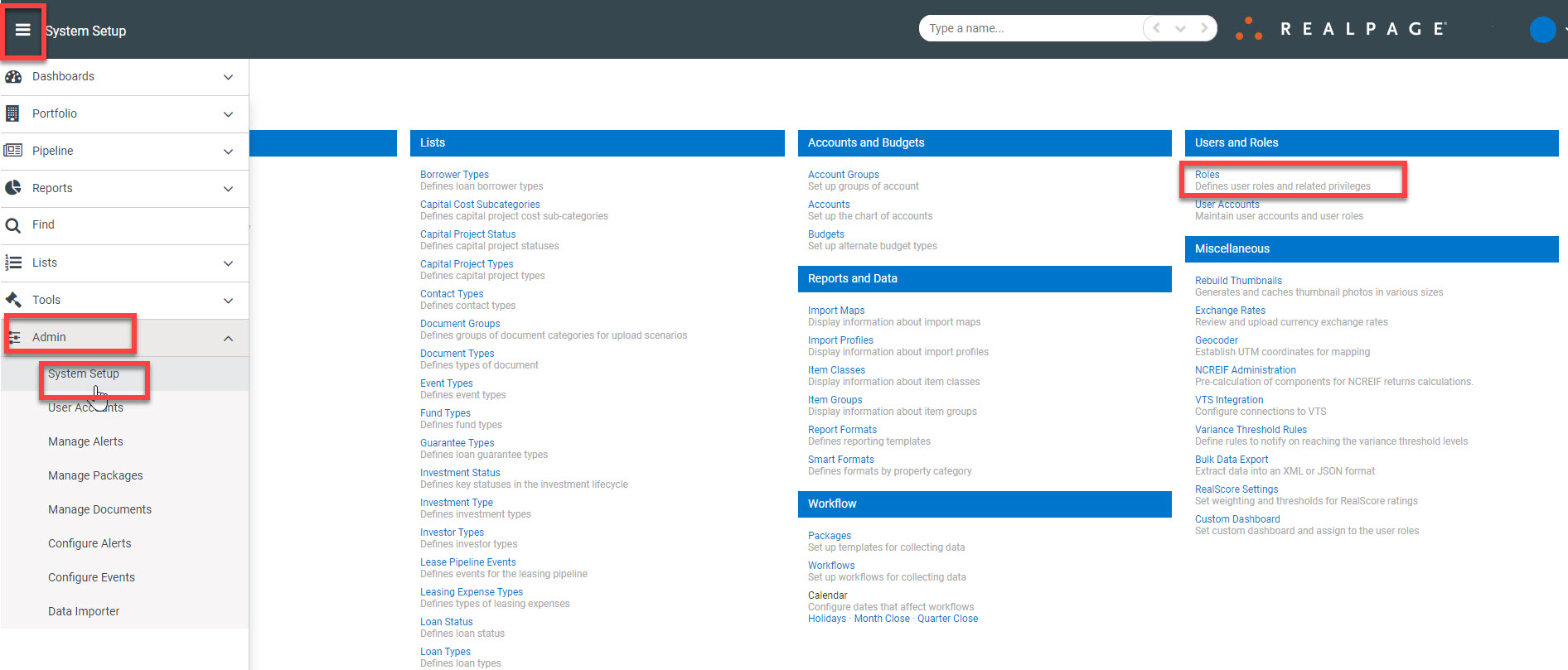The image size is (1568, 670).
Task: Open the Month Close link
Action: 882,619
